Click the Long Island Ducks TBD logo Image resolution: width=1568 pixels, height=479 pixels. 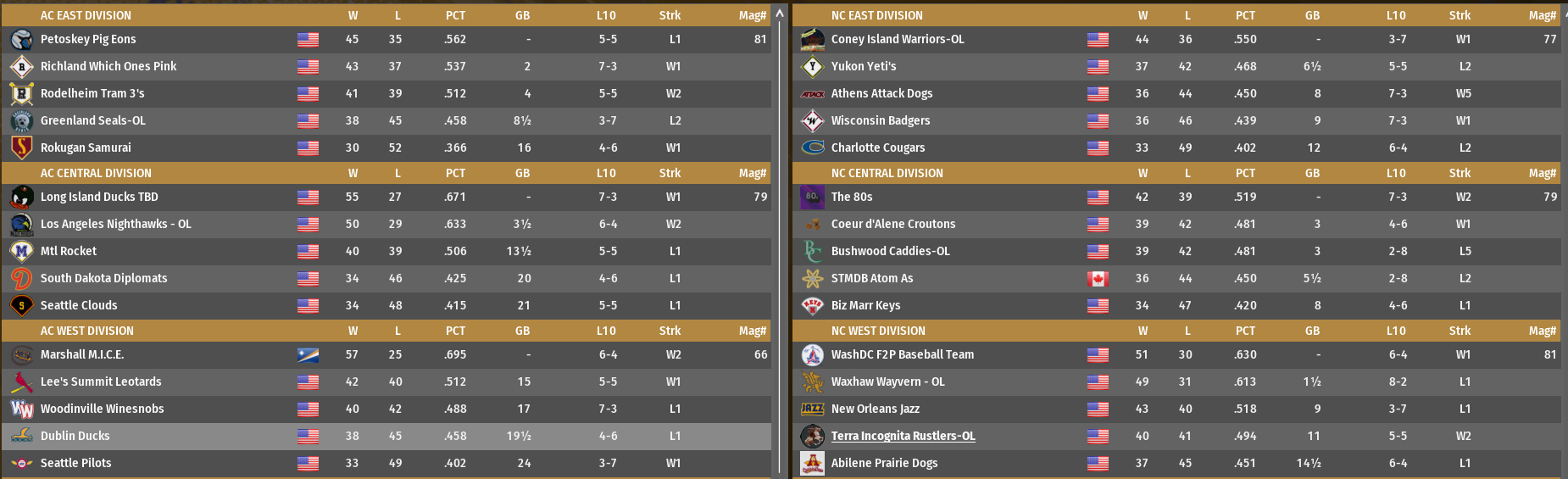pos(21,198)
